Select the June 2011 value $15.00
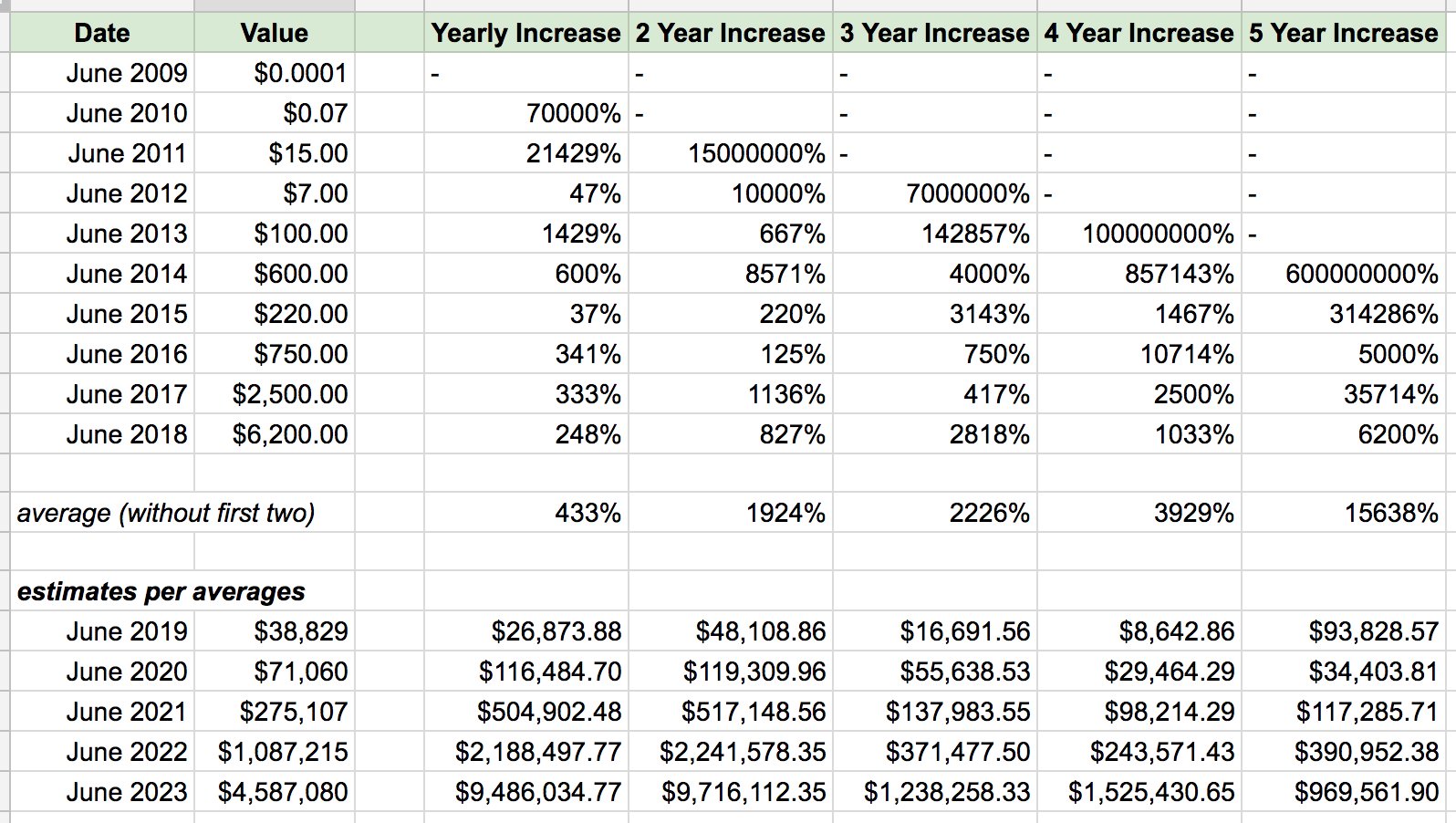The height and width of the screenshot is (823, 1456). [275, 153]
